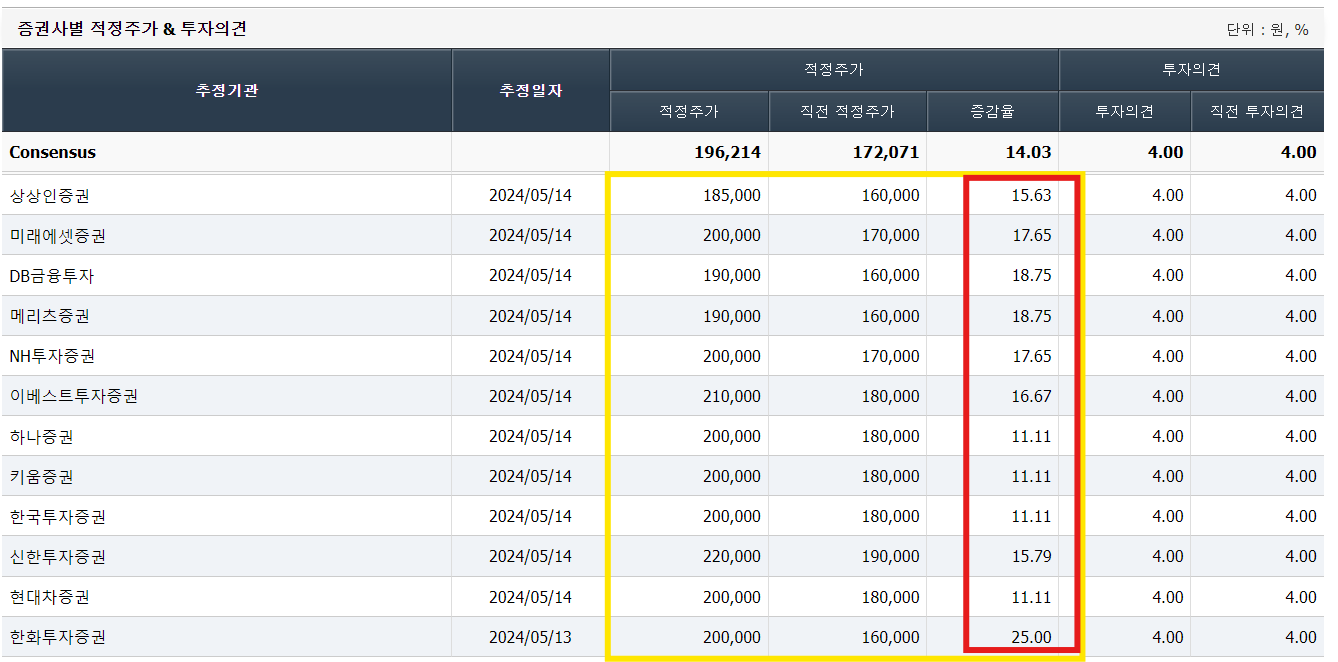Click the 2024/05/13 date for 한화투자증권
This screenshot has width=1338, height=662.
pos(530,637)
